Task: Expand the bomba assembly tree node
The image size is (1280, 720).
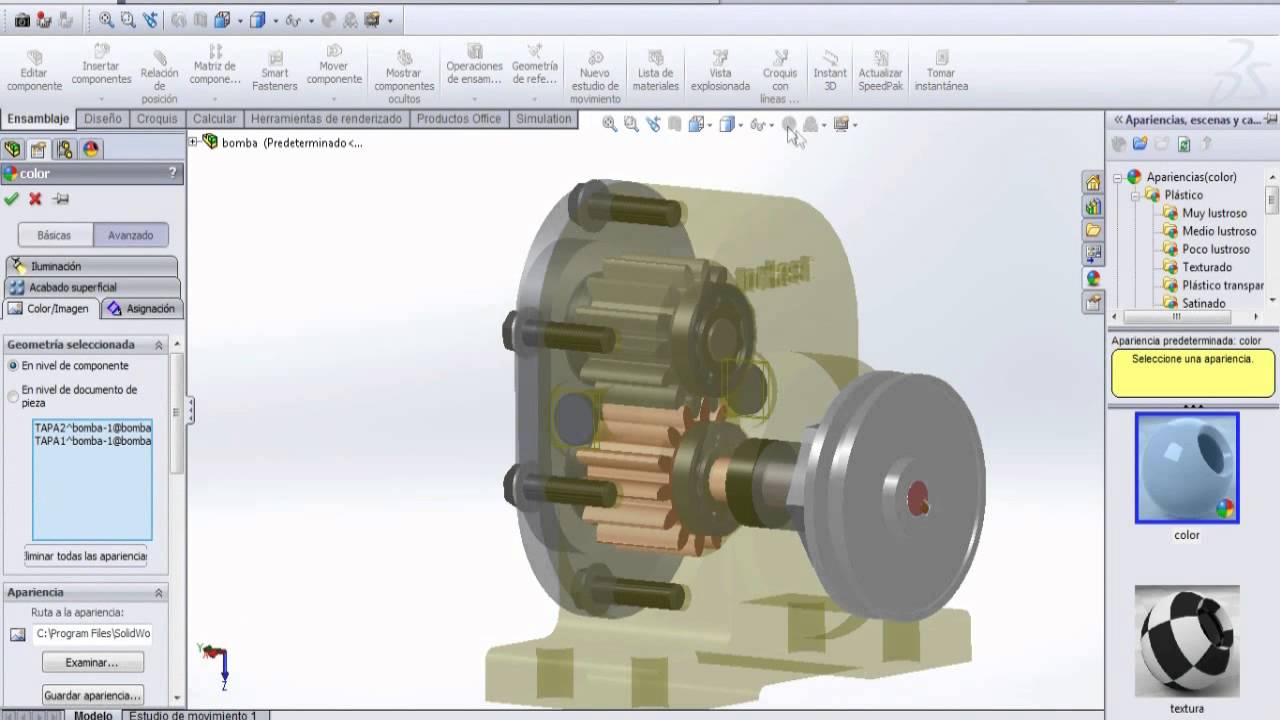Action: [x=193, y=142]
